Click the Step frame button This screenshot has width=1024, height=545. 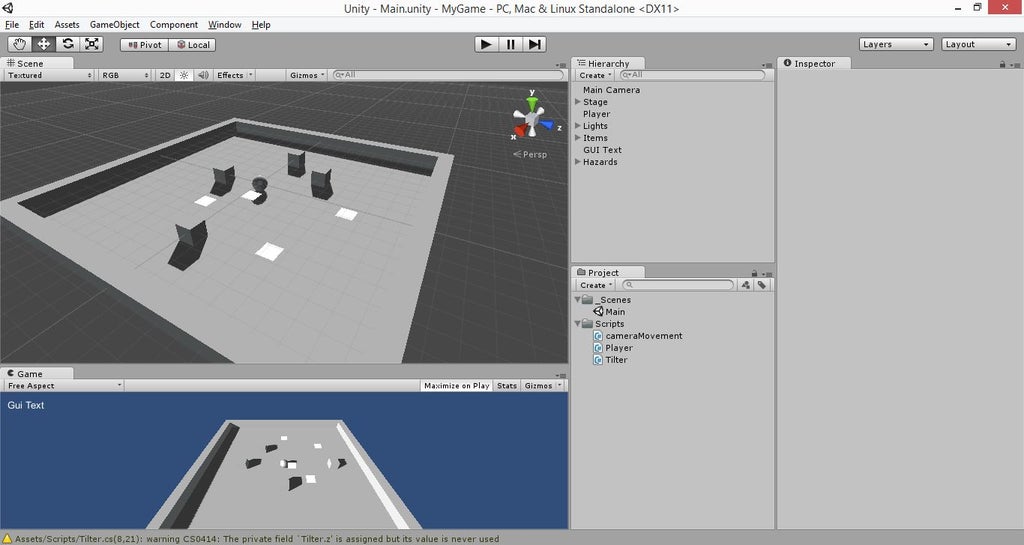pos(534,44)
